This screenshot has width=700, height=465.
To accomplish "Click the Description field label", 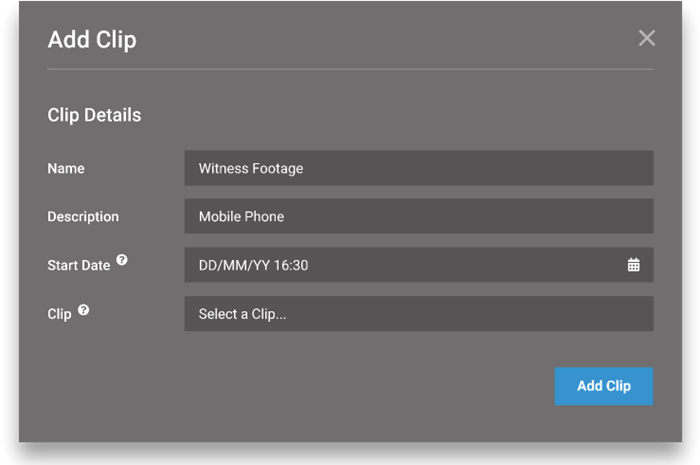I will [83, 216].
